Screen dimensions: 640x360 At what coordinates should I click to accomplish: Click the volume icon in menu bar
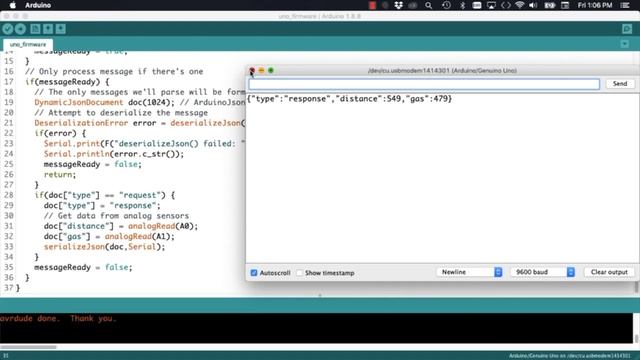(x=533, y=5)
